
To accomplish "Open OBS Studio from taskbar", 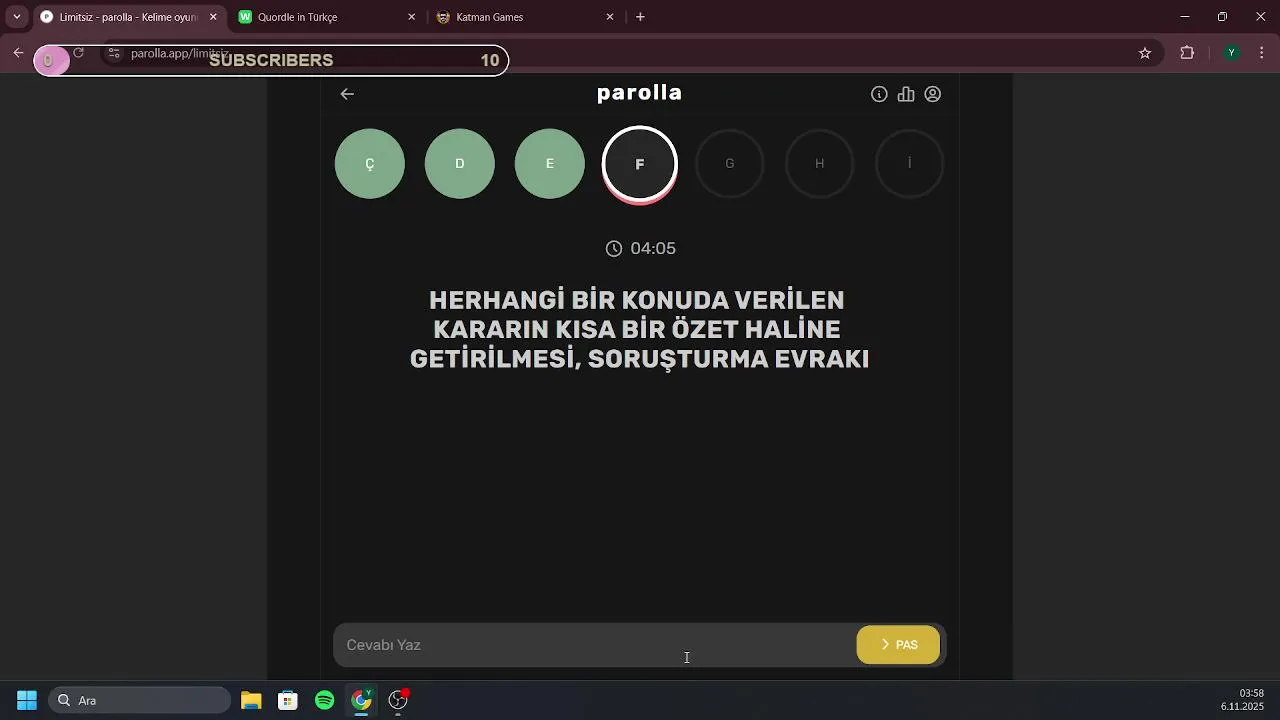I will click(399, 700).
